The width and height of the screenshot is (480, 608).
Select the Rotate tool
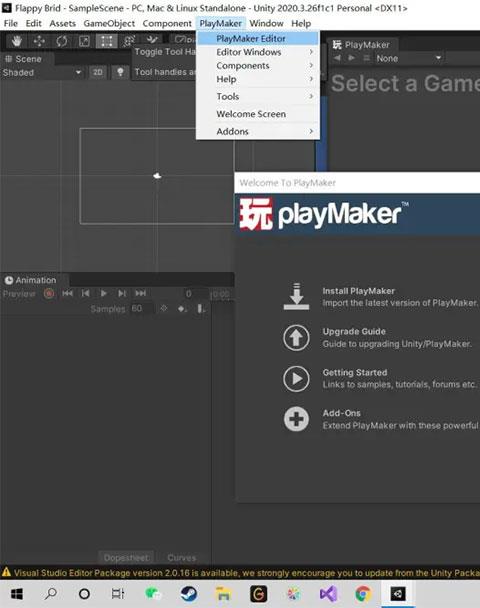[62, 41]
